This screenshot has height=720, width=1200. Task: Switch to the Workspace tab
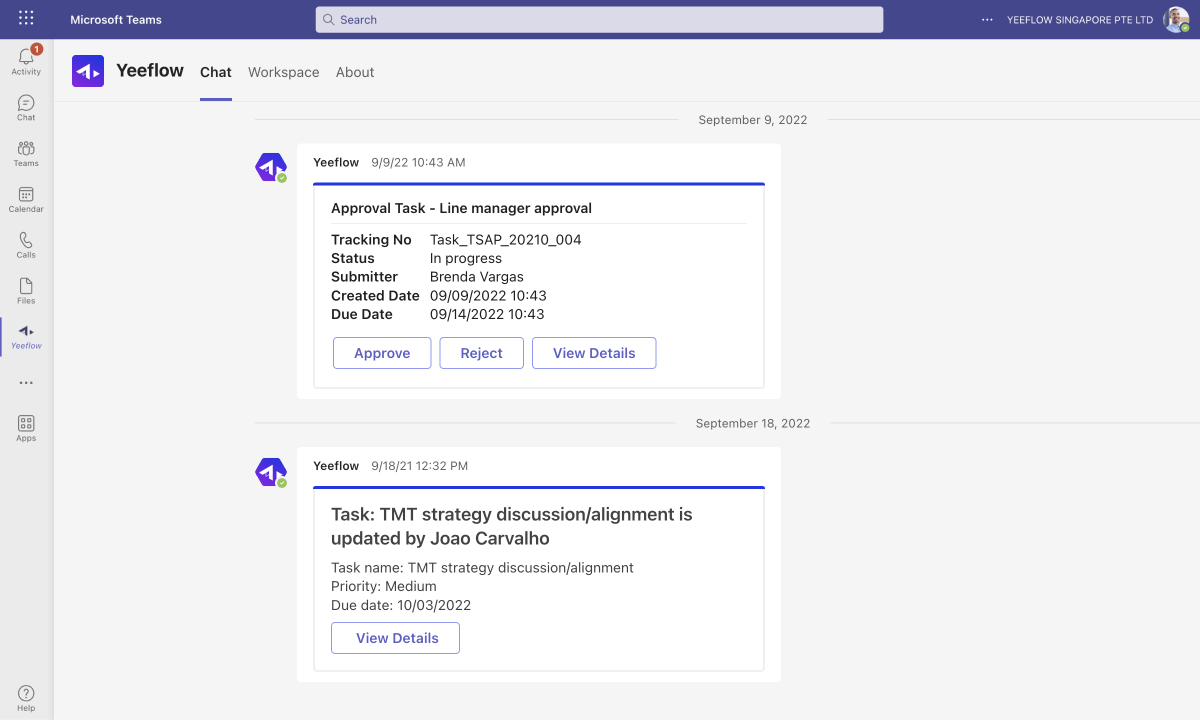point(283,72)
